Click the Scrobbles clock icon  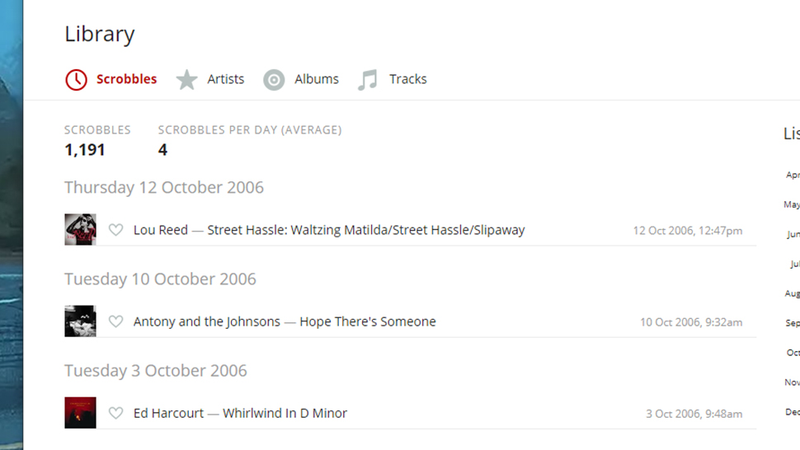pos(76,80)
